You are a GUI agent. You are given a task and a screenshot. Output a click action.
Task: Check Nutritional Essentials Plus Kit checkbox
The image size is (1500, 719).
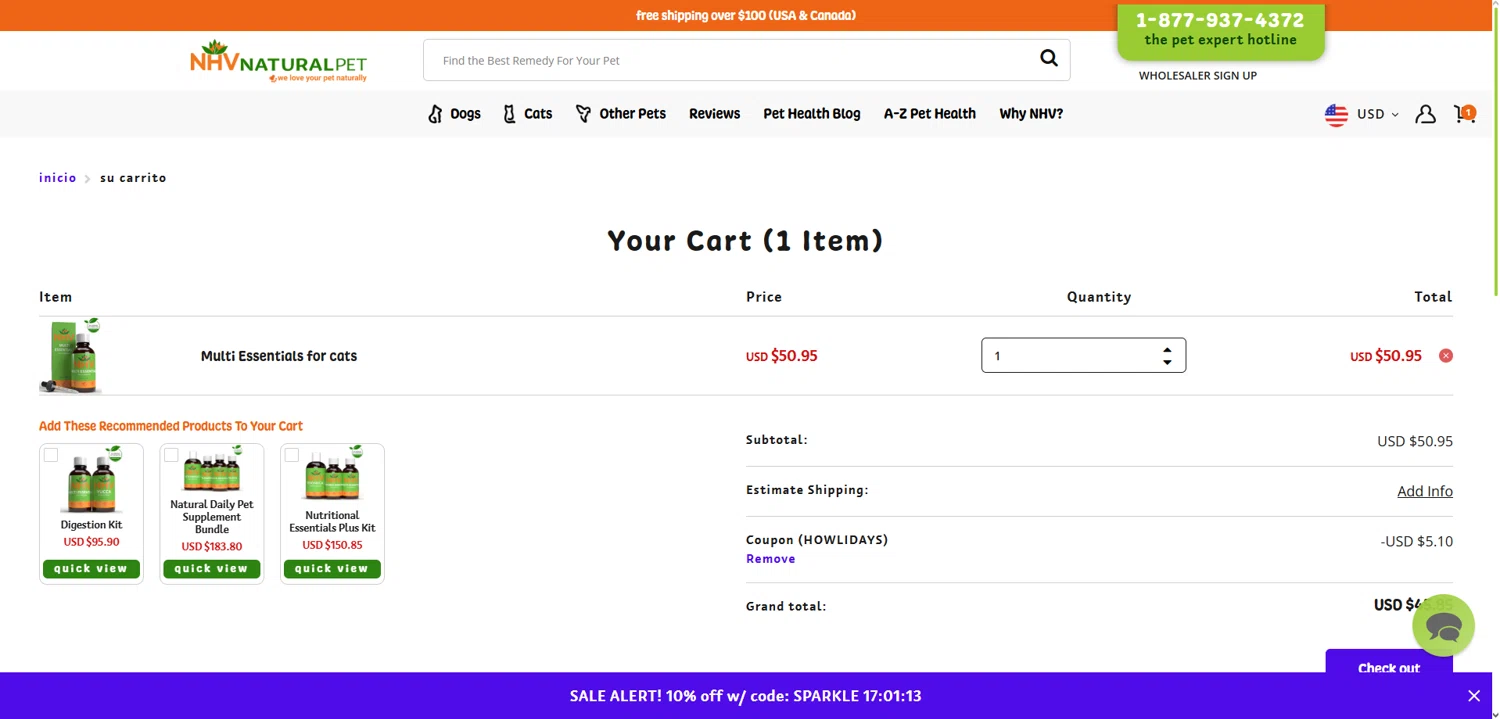pyautogui.click(x=291, y=455)
